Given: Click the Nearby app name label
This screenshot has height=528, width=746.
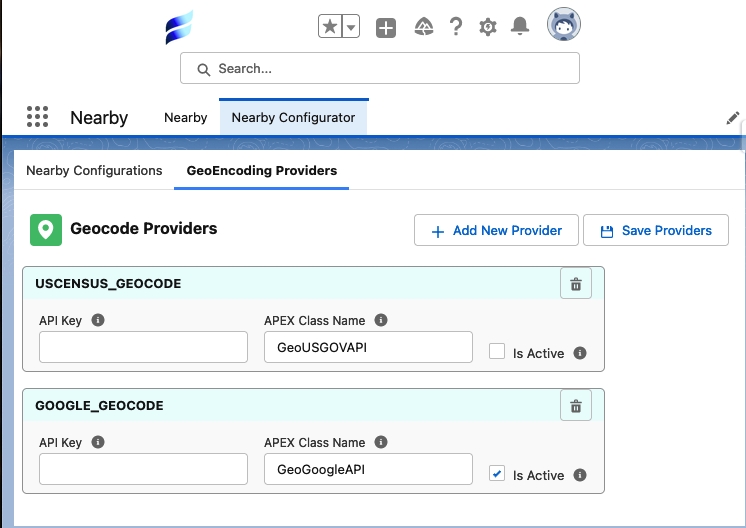Looking at the screenshot, I should point(99,117).
